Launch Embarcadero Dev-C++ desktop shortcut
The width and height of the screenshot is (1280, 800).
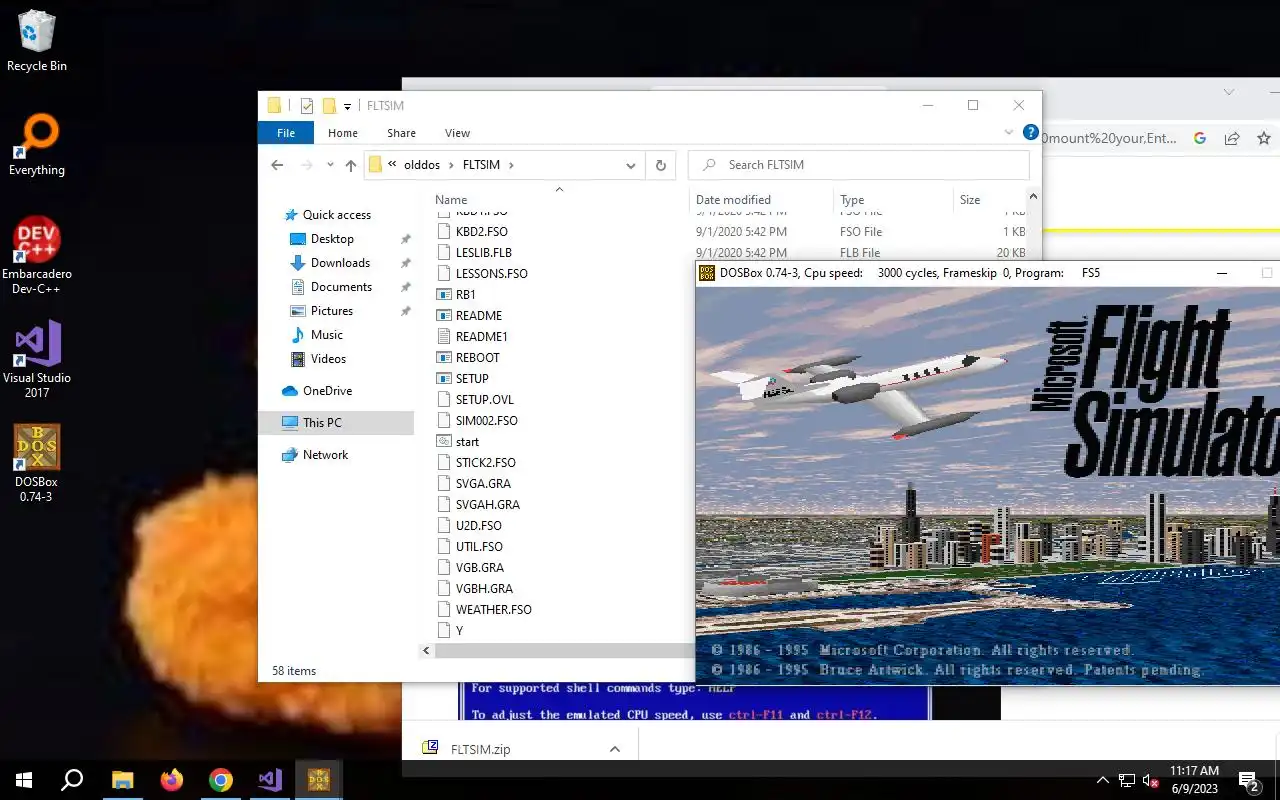click(37, 256)
